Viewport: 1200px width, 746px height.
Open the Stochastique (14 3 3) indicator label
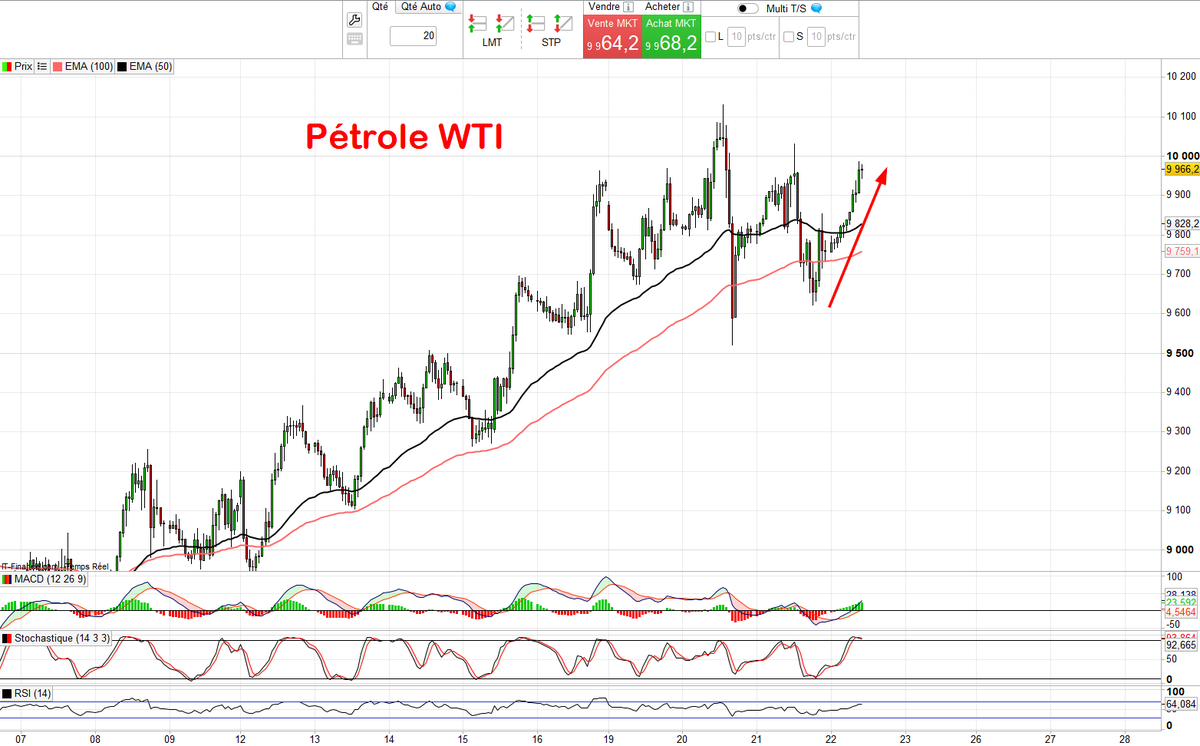point(63,638)
